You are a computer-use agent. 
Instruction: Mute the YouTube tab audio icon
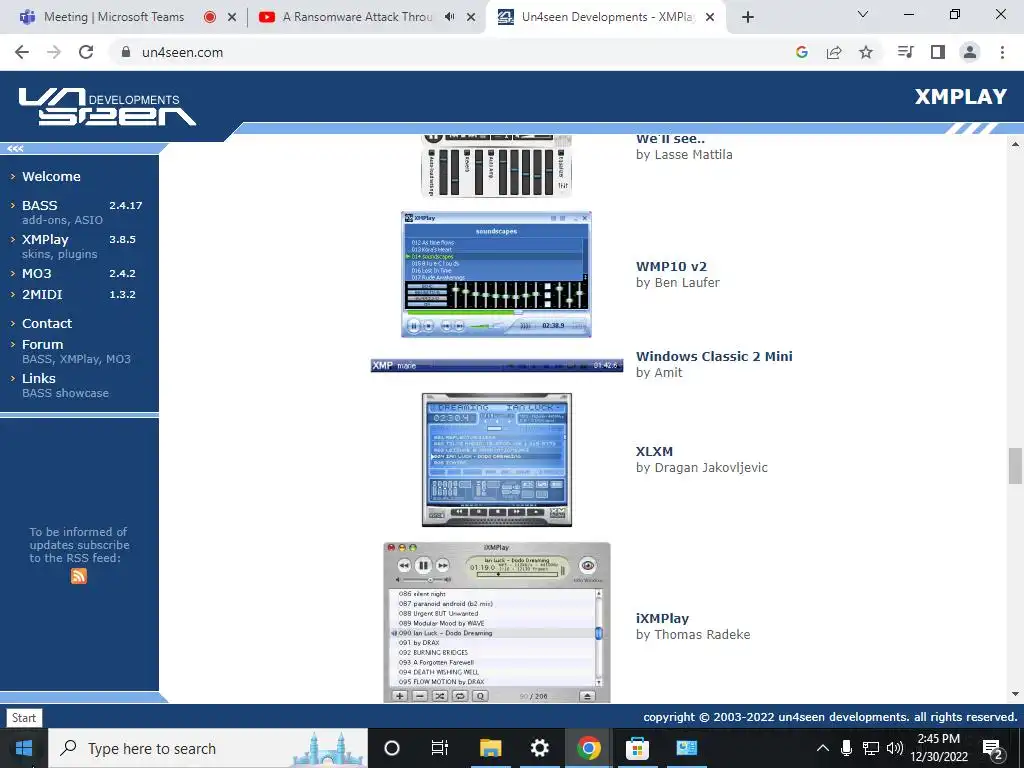point(449,17)
